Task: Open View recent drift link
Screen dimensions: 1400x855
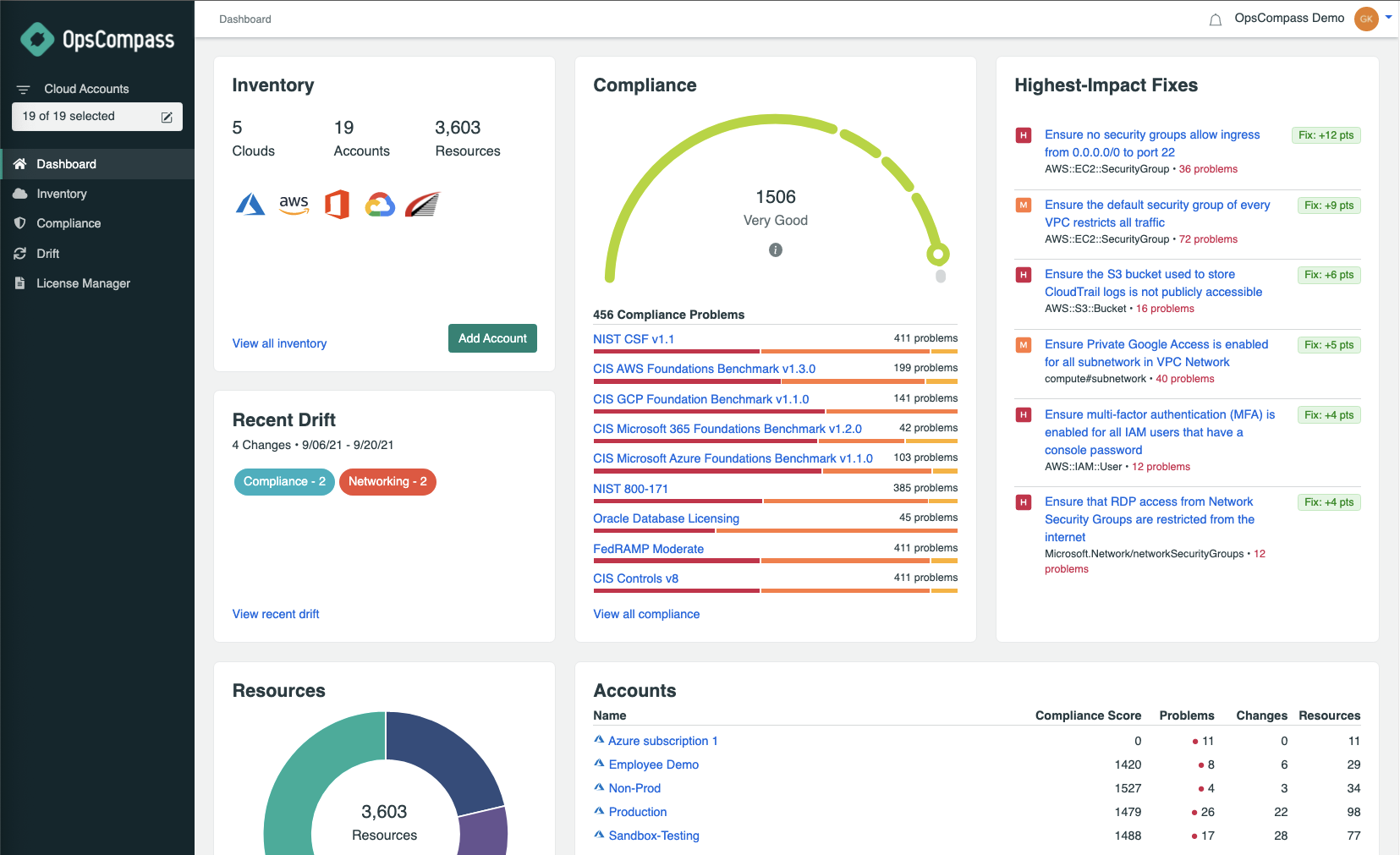Action: 276,614
